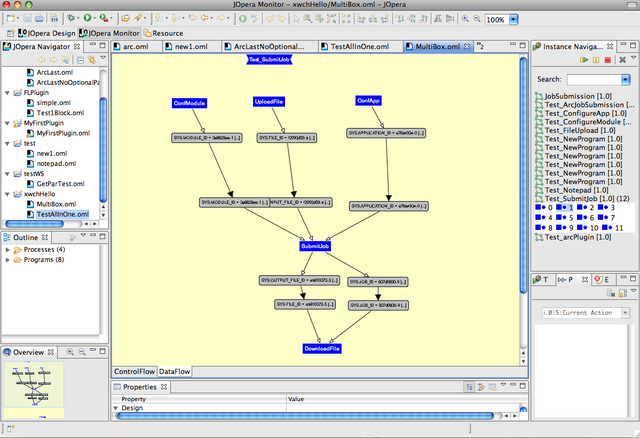
Task: Click the zoom in magnifier in main toolbar
Action: [x=465, y=19]
